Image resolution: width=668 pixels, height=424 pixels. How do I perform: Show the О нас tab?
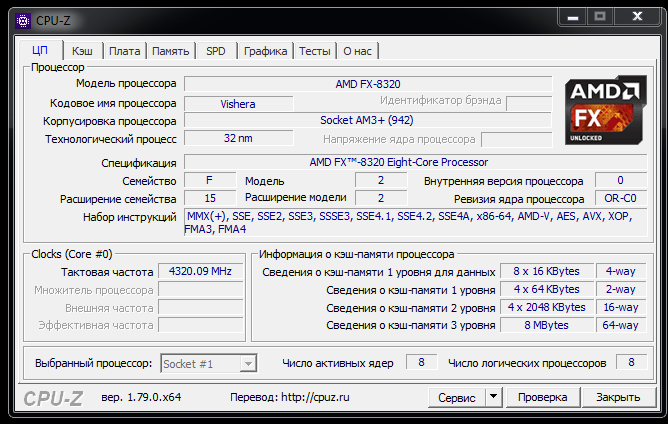coord(357,51)
